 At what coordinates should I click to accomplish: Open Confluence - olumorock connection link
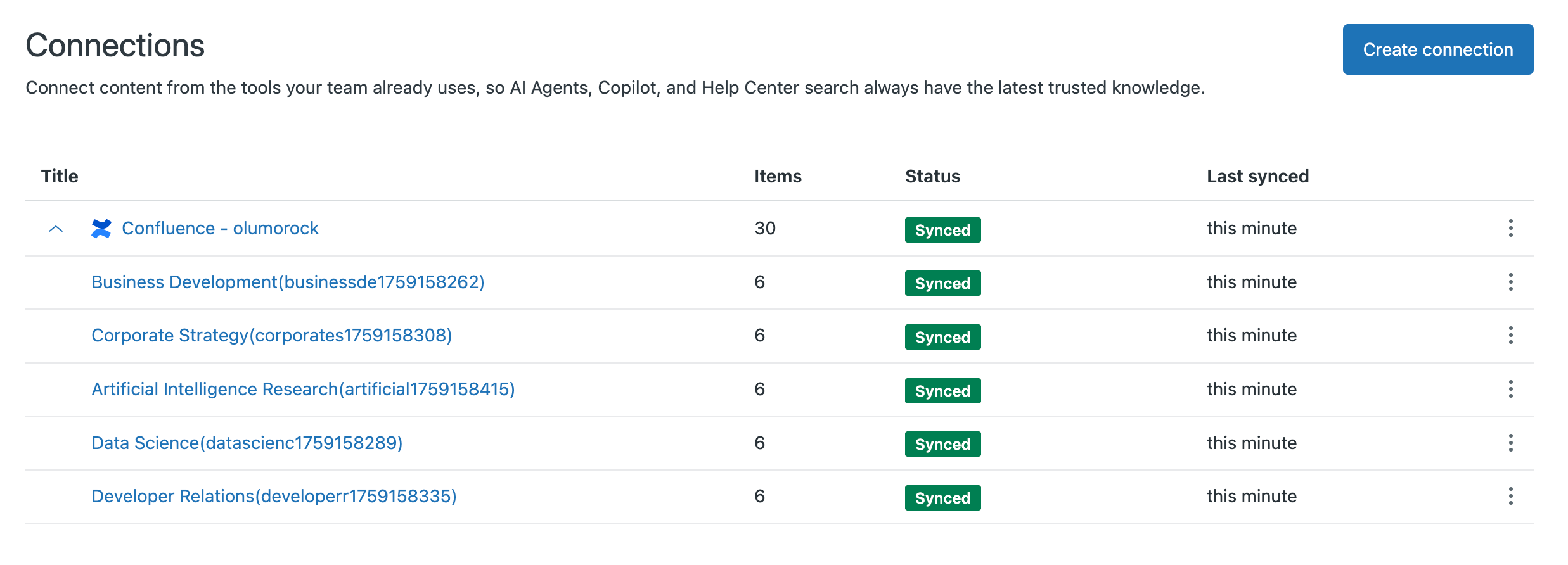pos(220,228)
